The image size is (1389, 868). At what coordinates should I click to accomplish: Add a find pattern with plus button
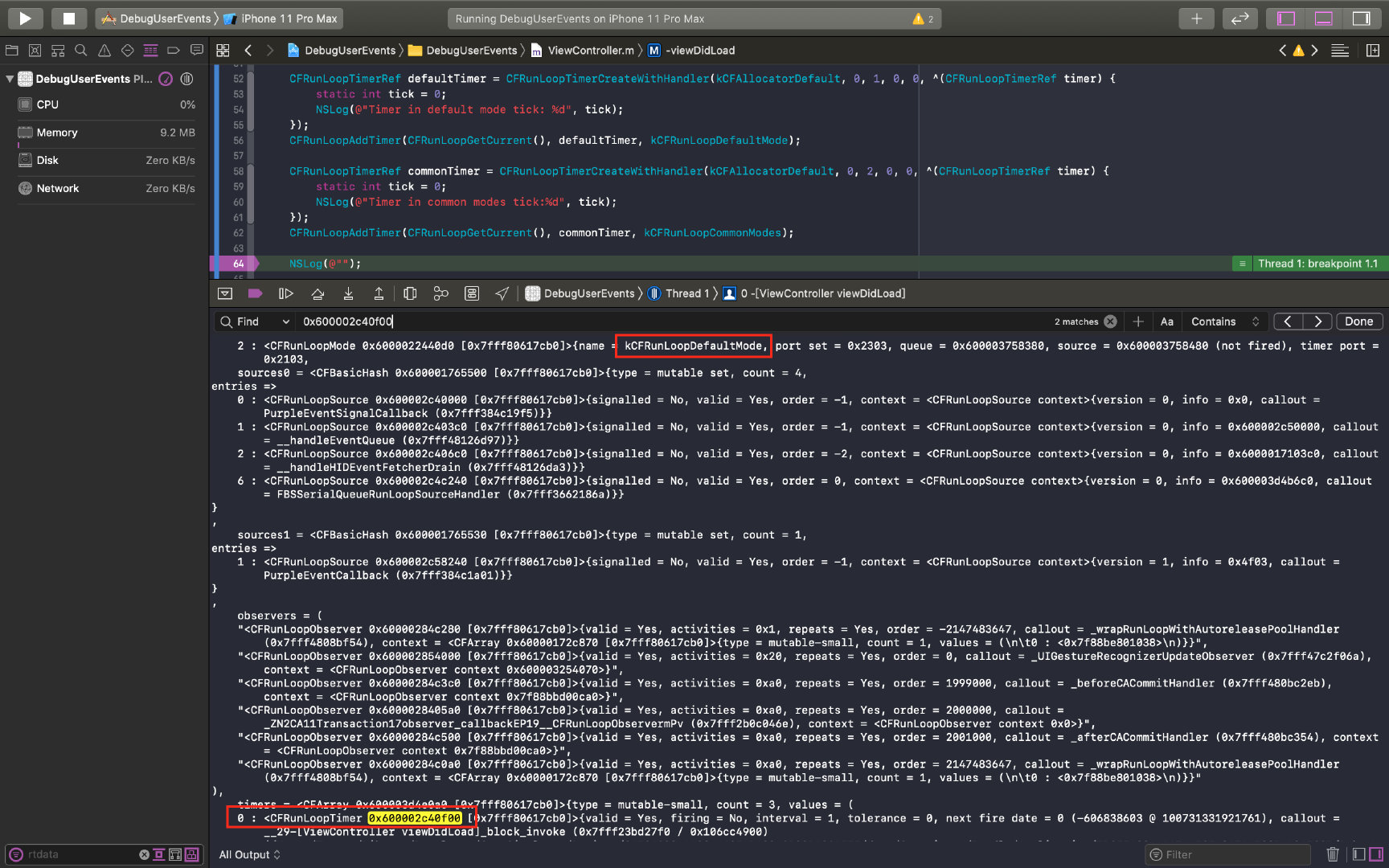[1138, 321]
